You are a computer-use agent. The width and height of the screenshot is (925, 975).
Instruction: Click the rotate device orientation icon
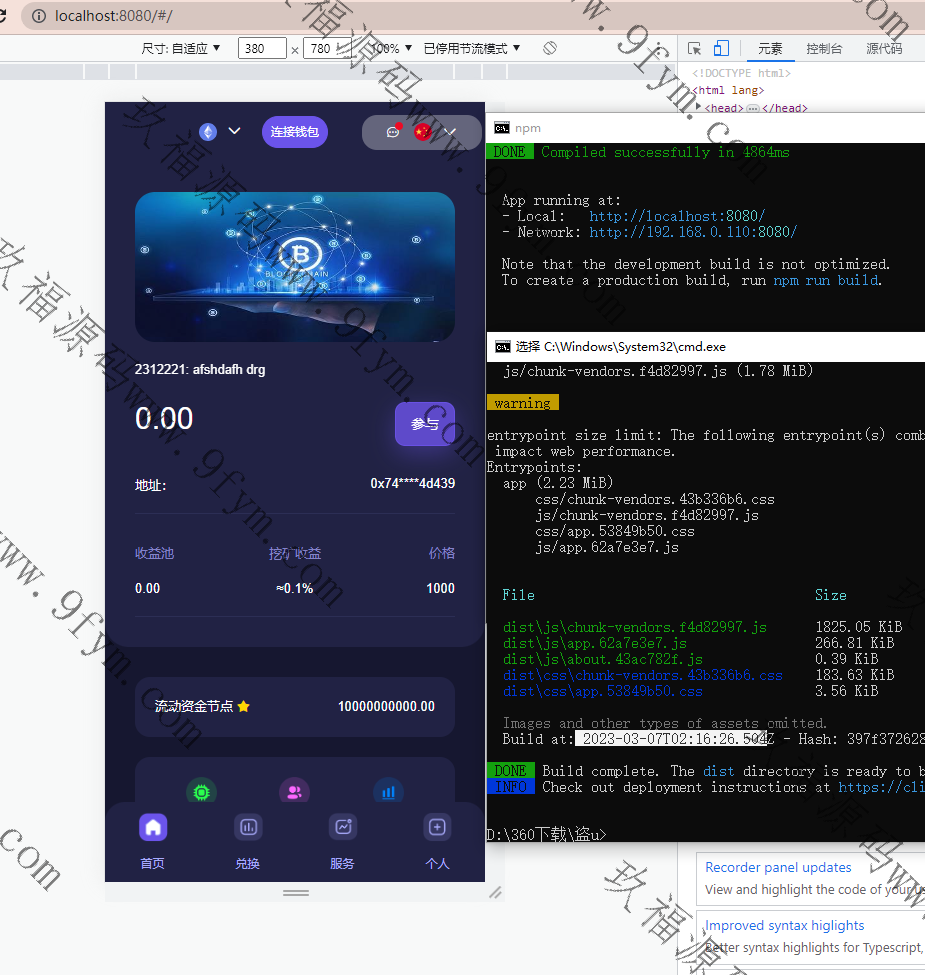(549, 48)
